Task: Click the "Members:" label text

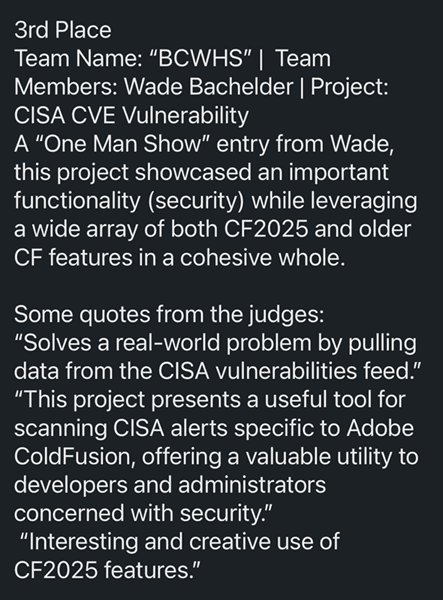Action: tap(66, 87)
